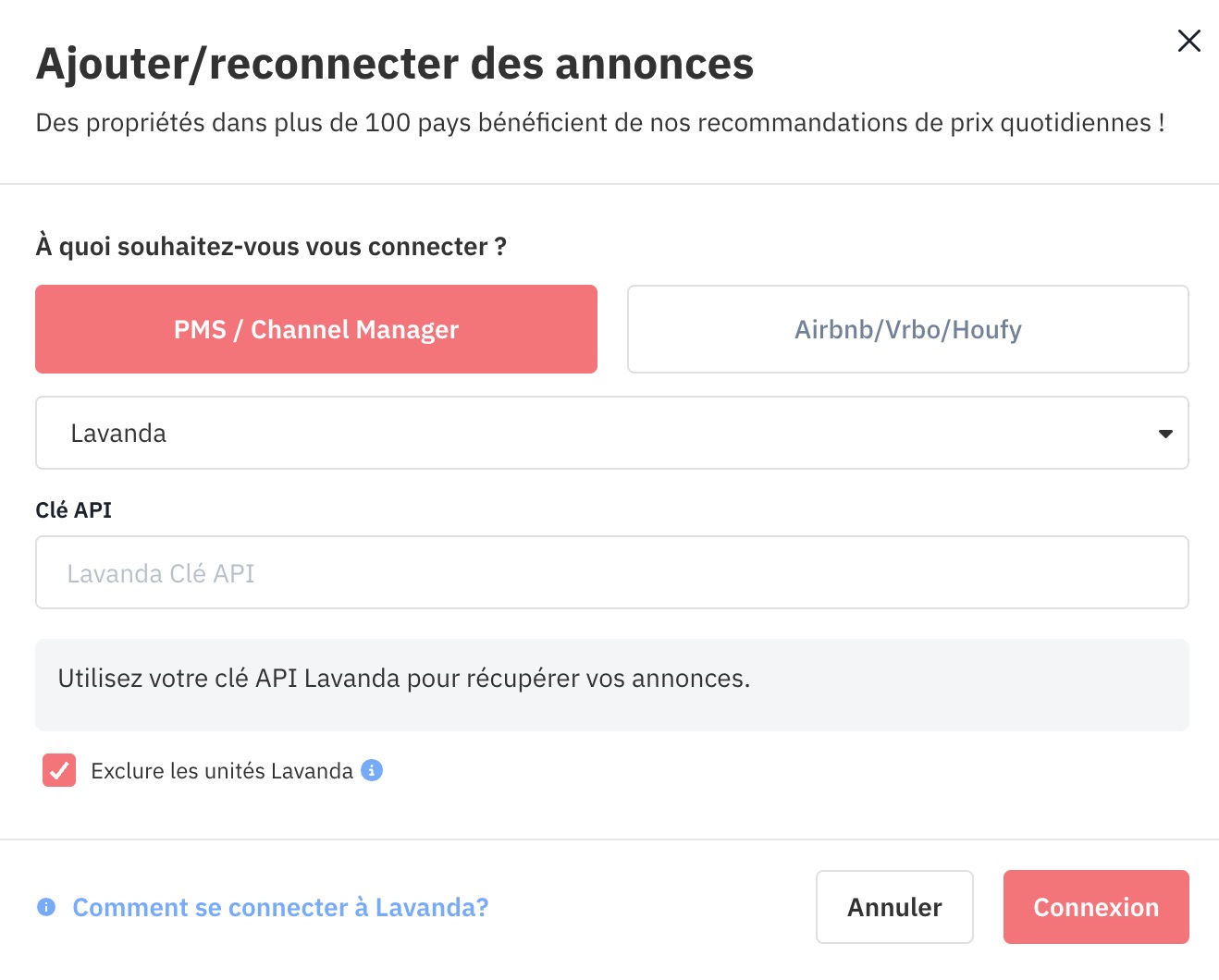Click the selected "Lavanda" value text
The width and height of the screenshot is (1219, 980).
[118, 434]
